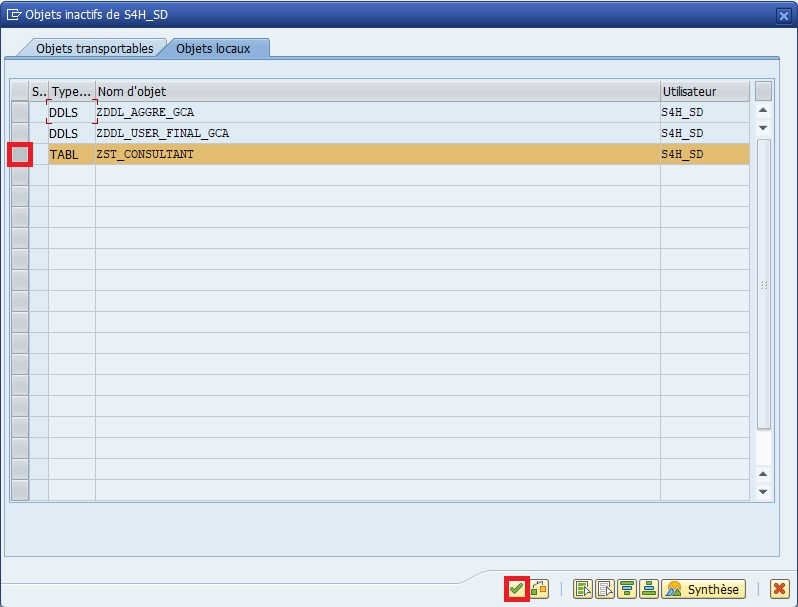
Task: Select the row for ZDDL_AGGRE_GCA
Action: click(20, 112)
